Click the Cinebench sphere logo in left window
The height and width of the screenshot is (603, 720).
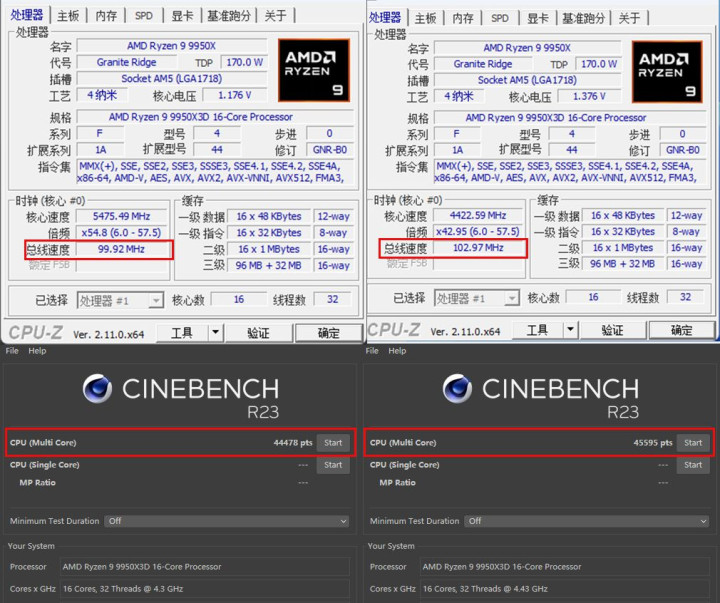[97, 388]
